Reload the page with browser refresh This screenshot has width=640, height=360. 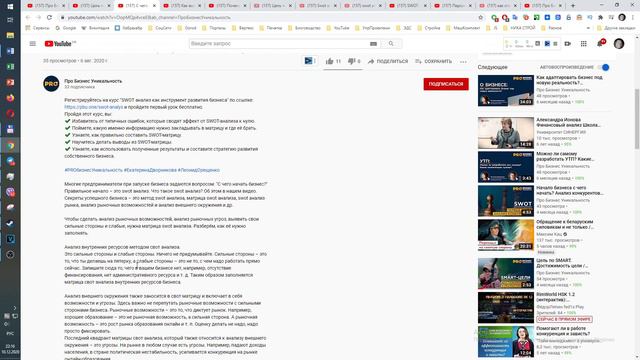click(49, 18)
